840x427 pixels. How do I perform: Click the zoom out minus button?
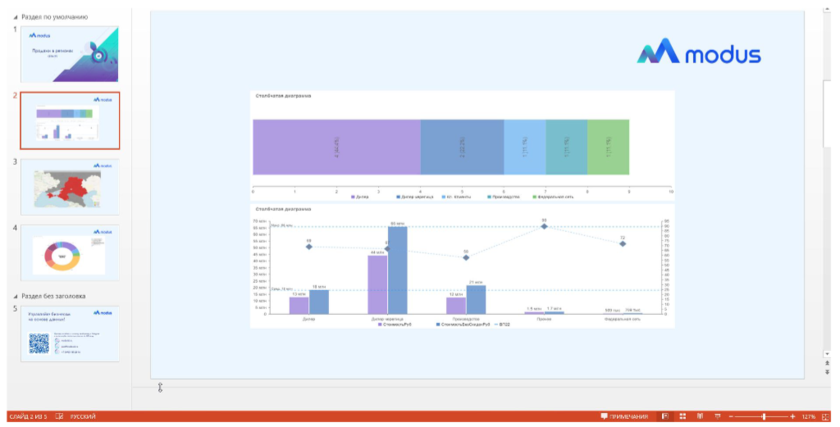731,416
